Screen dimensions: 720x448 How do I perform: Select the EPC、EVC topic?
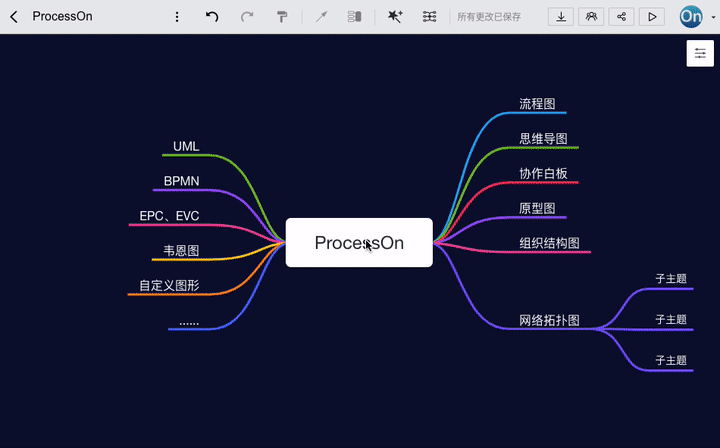coord(169,216)
